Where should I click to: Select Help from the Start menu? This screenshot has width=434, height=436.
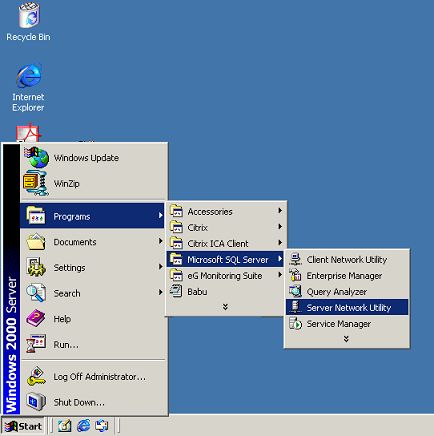93,318
